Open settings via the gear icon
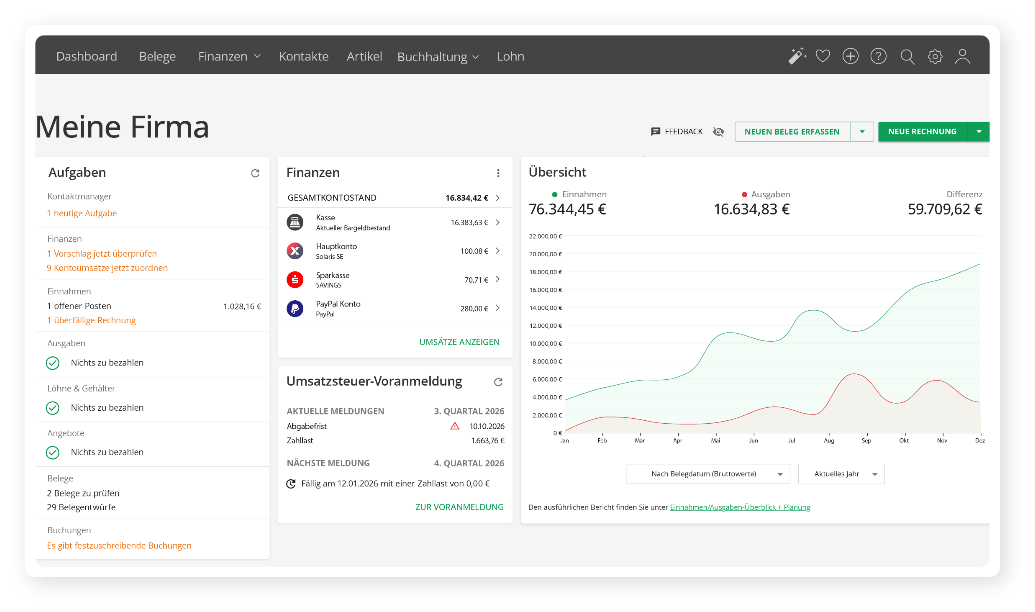The width and height of the screenshot is (1035, 612). [935, 57]
